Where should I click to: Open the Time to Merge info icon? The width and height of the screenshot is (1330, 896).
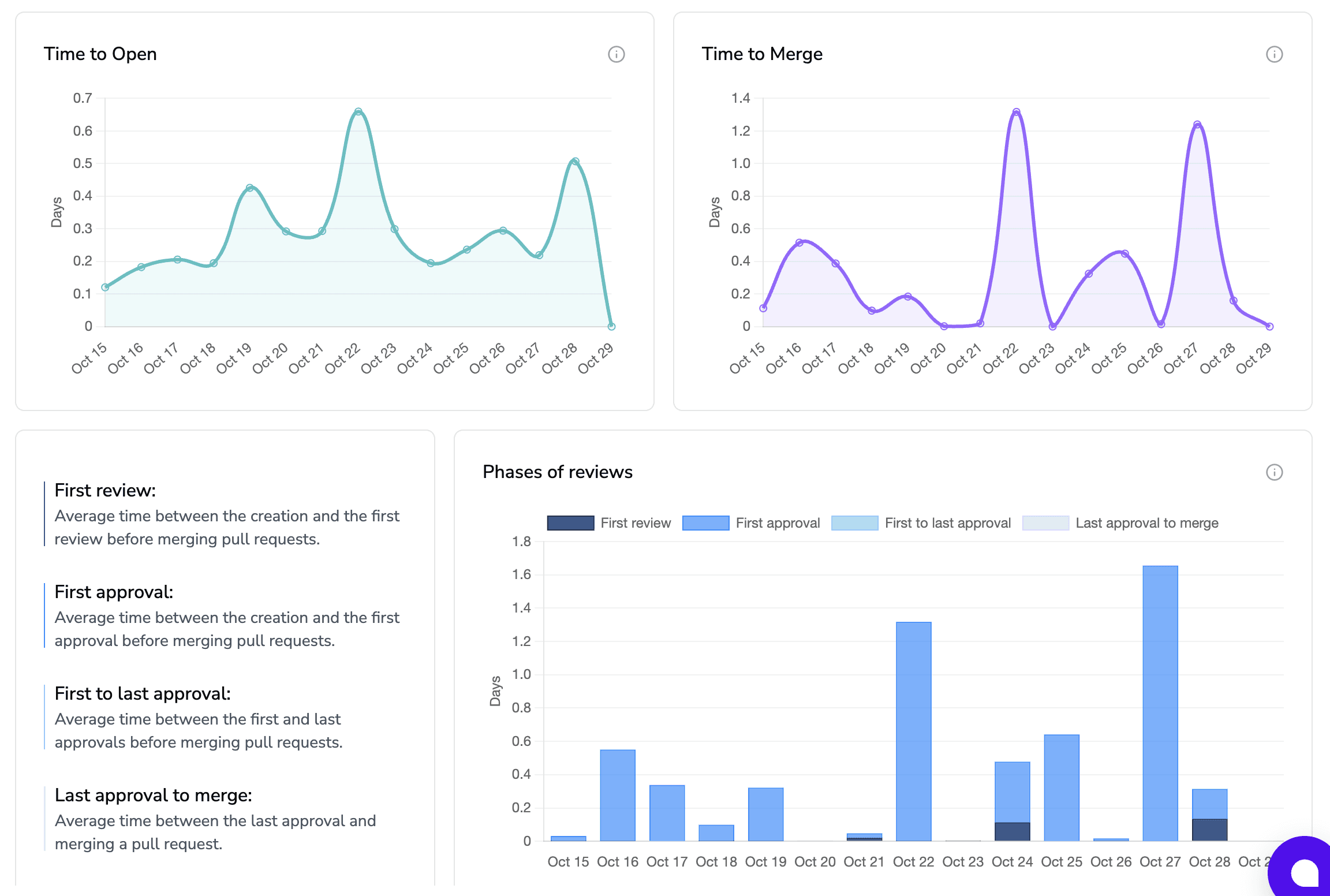(1275, 54)
